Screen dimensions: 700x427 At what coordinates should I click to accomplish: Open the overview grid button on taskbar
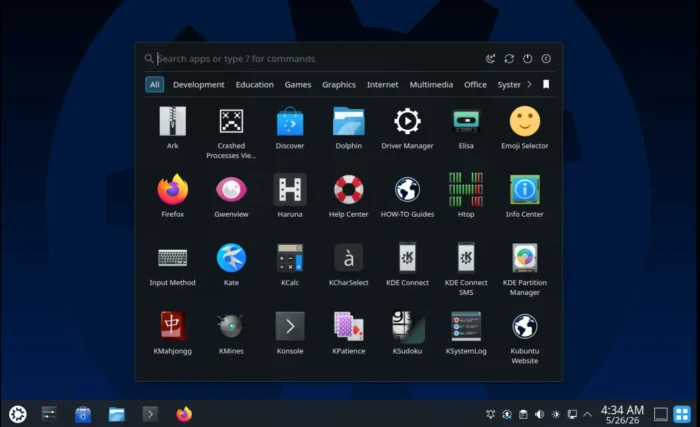click(682, 414)
